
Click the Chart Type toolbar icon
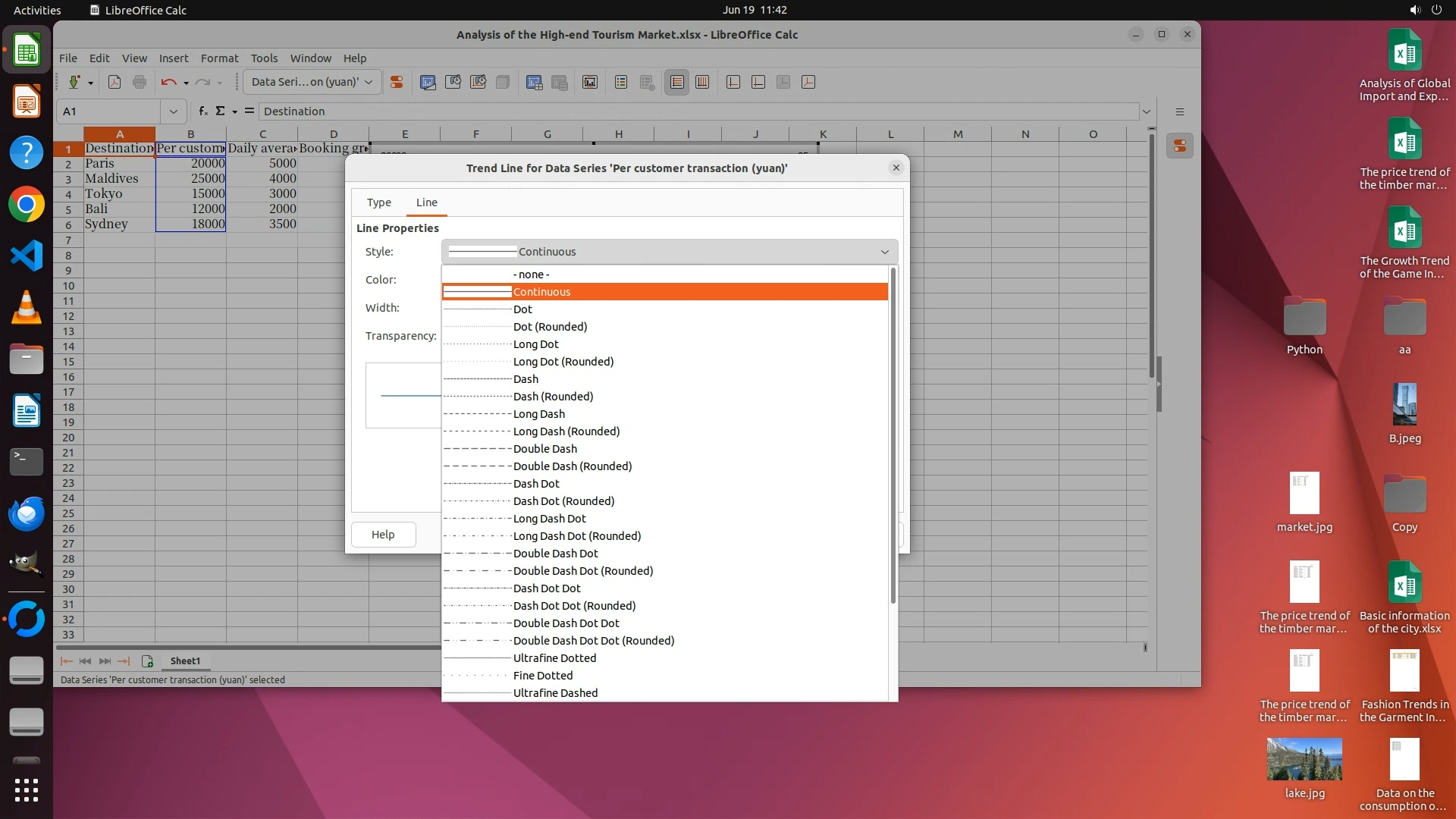point(428,82)
